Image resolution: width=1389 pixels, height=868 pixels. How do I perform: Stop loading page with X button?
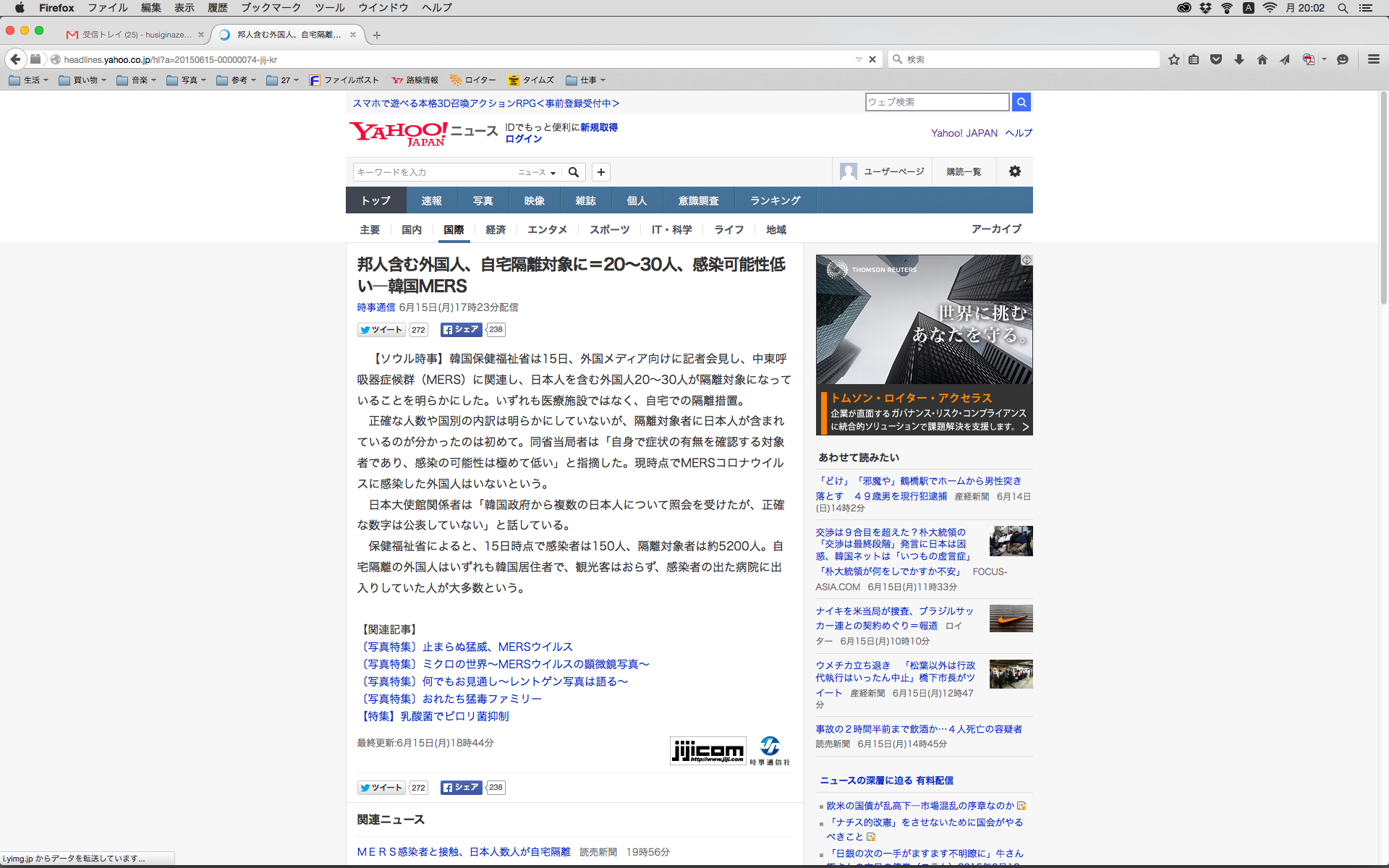[872, 59]
